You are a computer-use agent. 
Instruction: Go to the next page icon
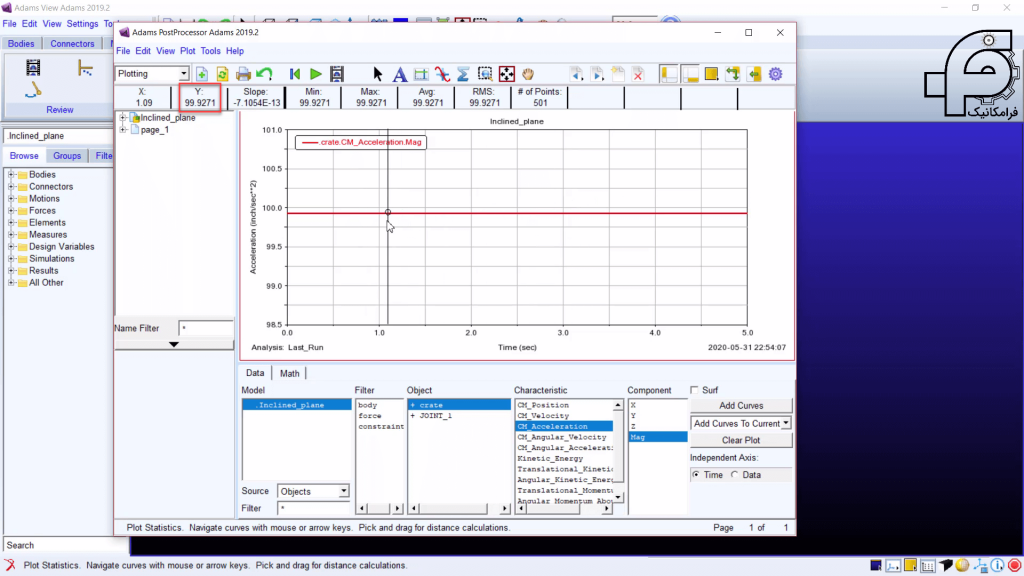click(x=597, y=74)
